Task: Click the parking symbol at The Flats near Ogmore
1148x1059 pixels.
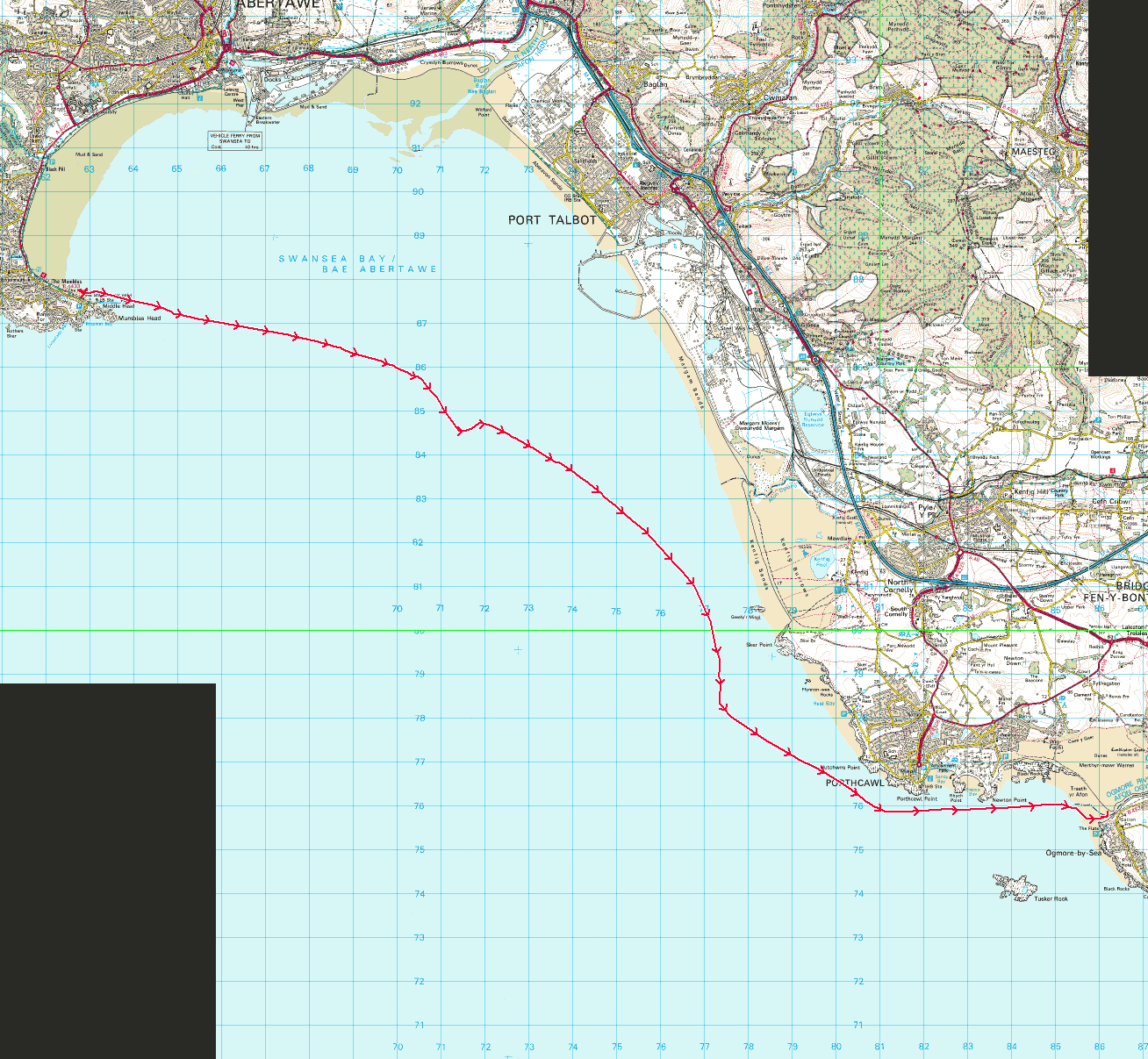Action: [1095, 834]
